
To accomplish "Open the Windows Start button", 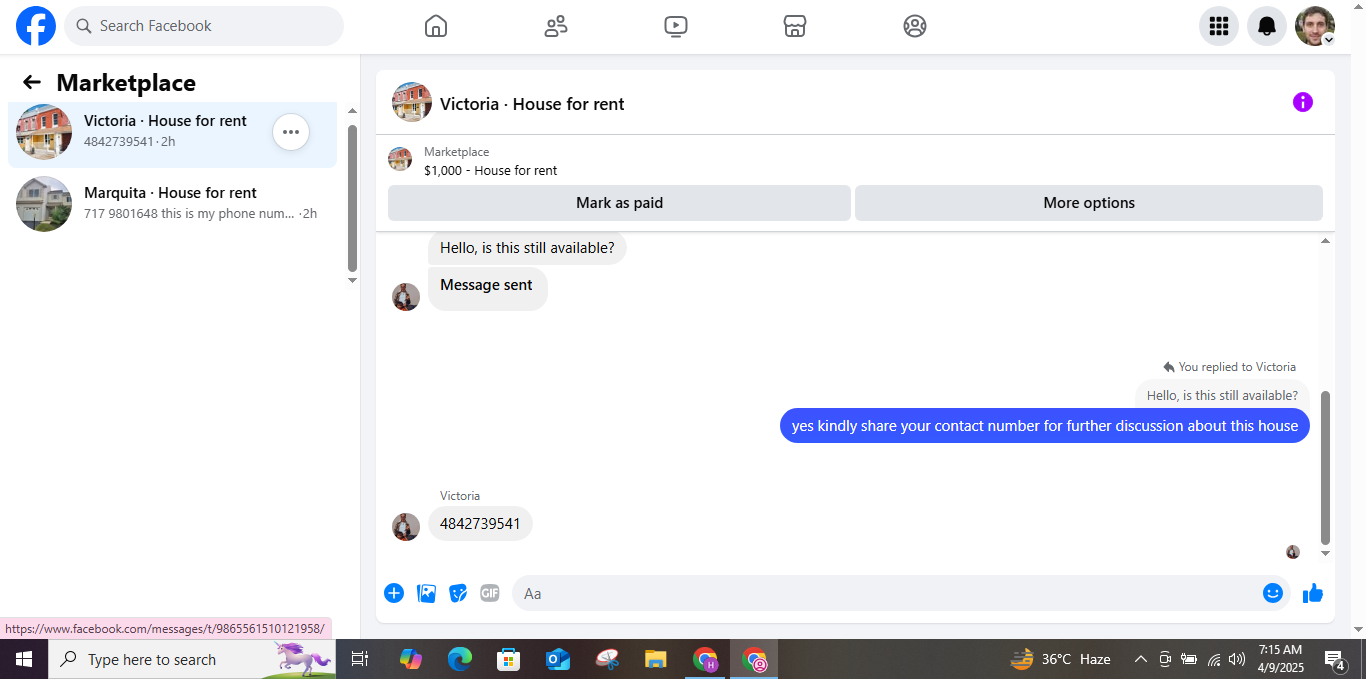I will pos(24,659).
